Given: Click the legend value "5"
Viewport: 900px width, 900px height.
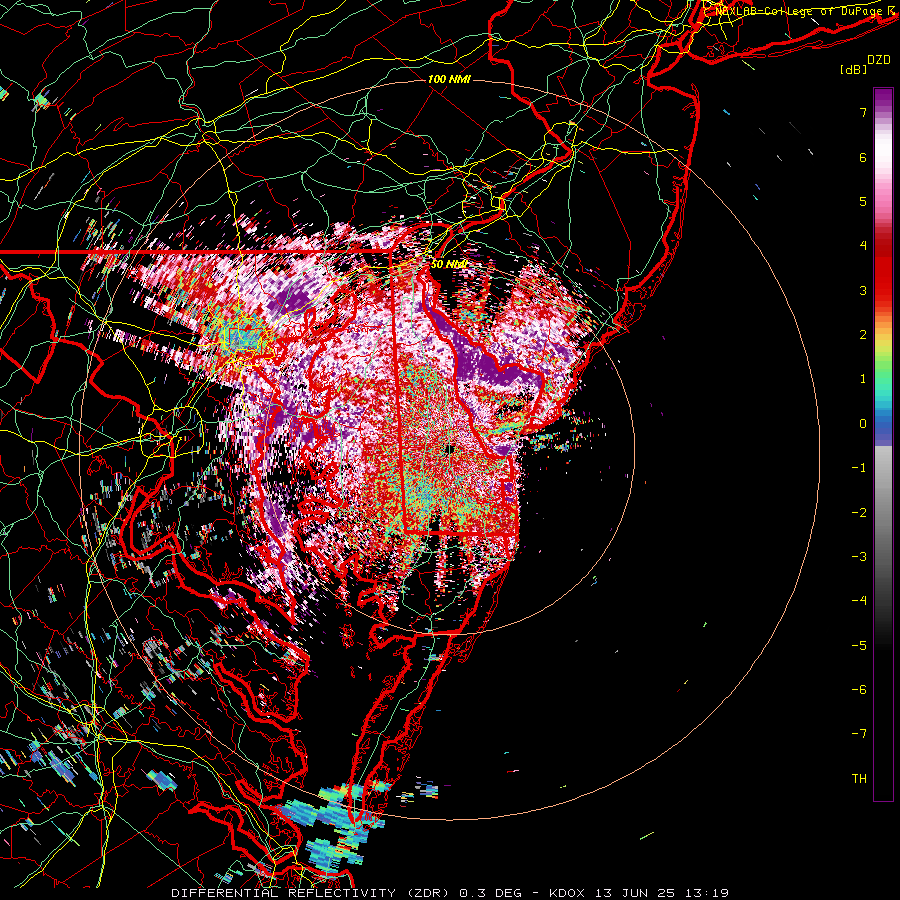Looking at the screenshot, I should [x=863, y=201].
